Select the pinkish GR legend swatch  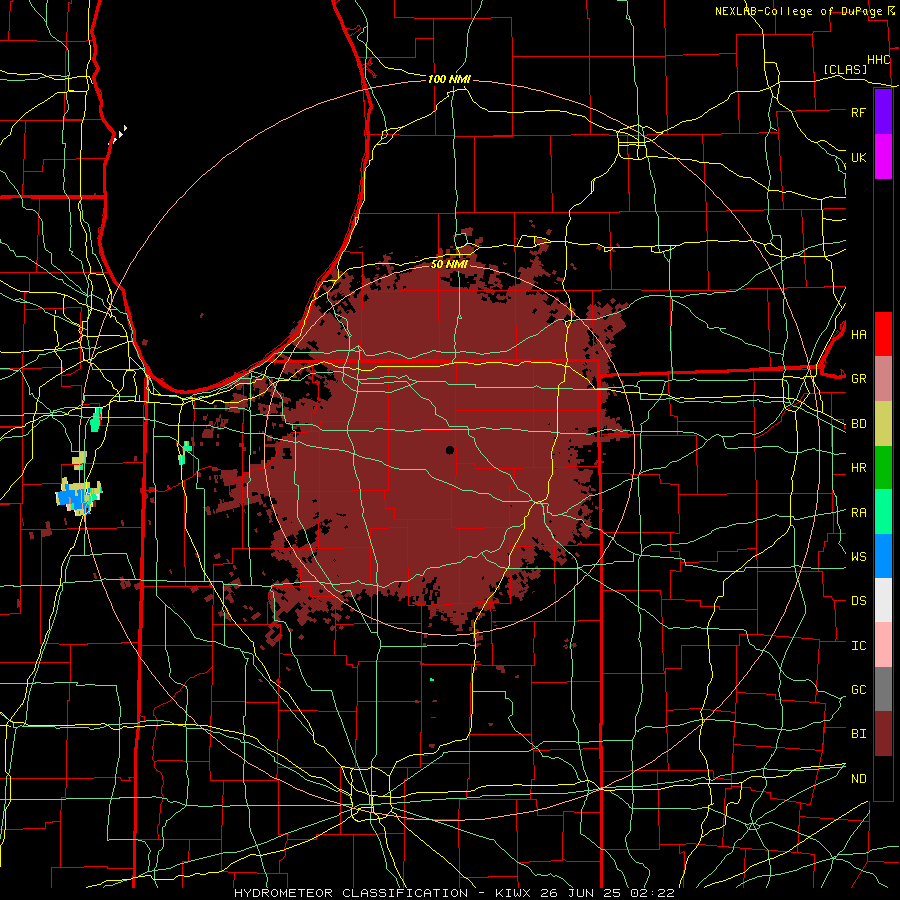click(883, 379)
